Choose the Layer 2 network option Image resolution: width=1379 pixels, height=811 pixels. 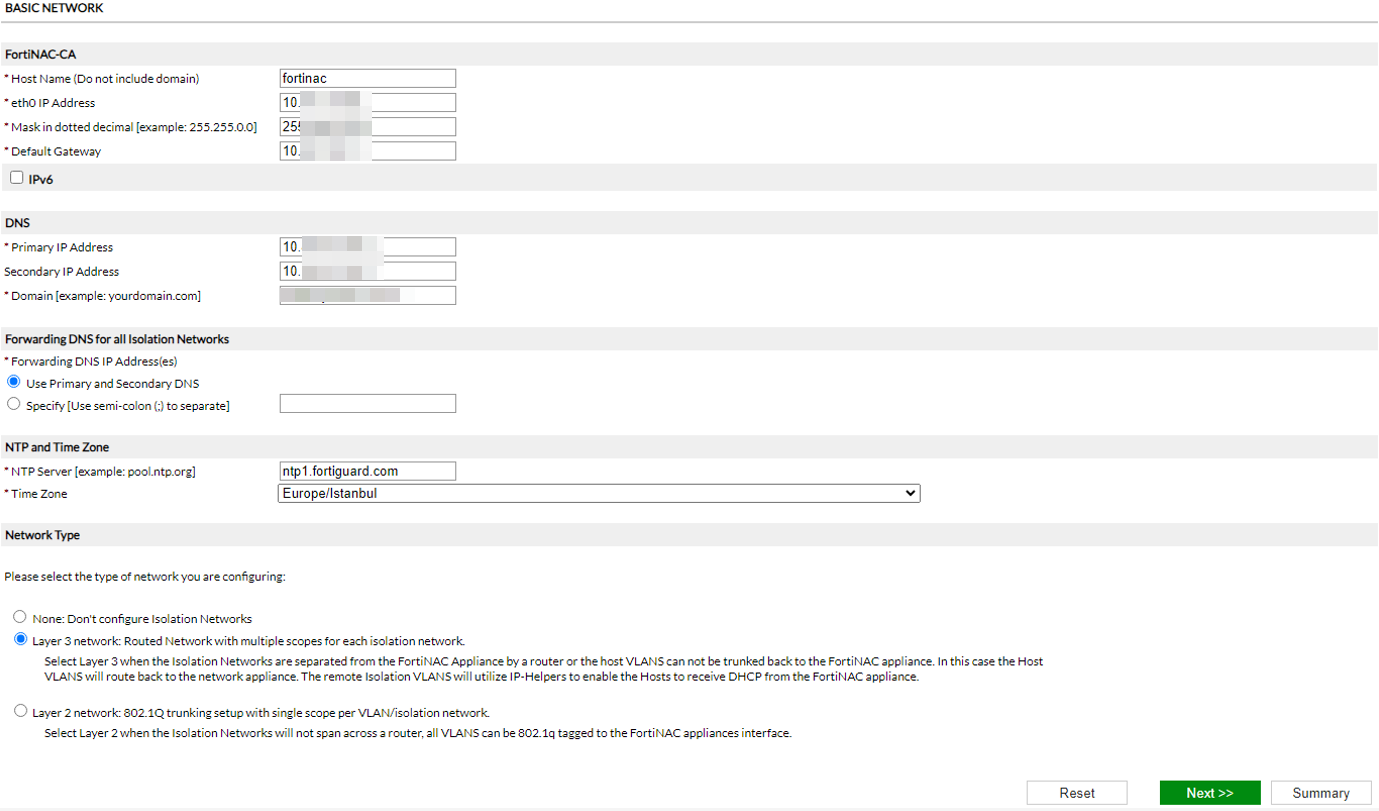20,711
